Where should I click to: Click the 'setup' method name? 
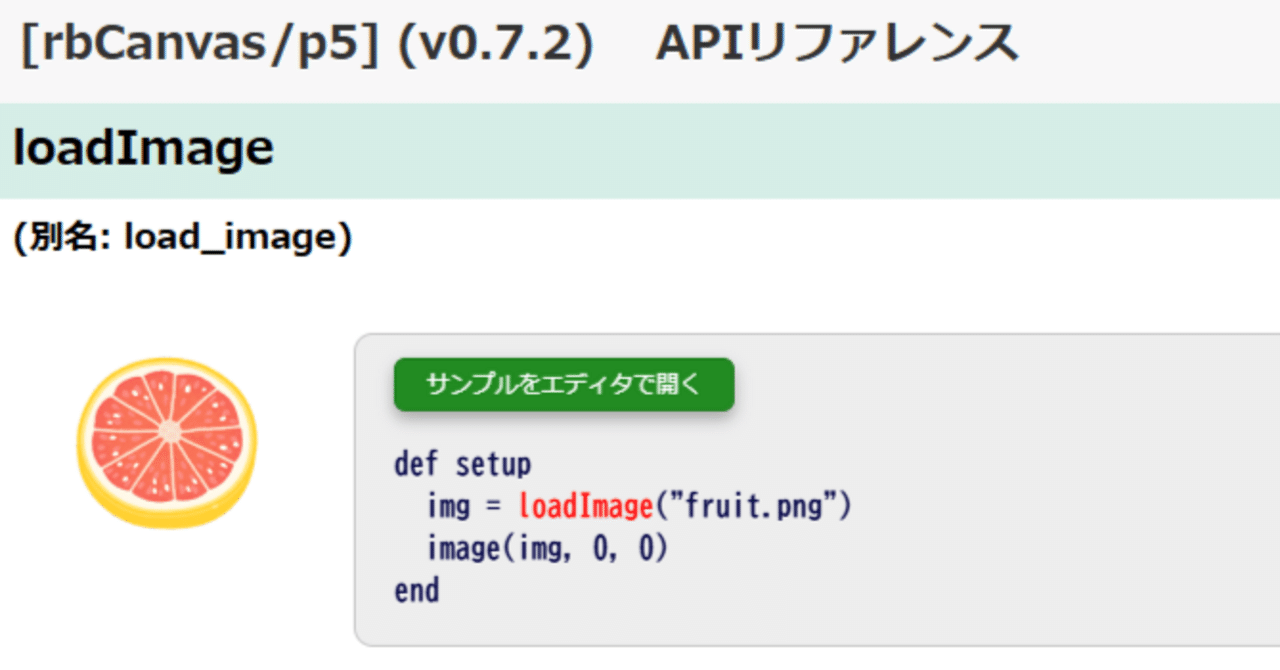click(493, 465)
